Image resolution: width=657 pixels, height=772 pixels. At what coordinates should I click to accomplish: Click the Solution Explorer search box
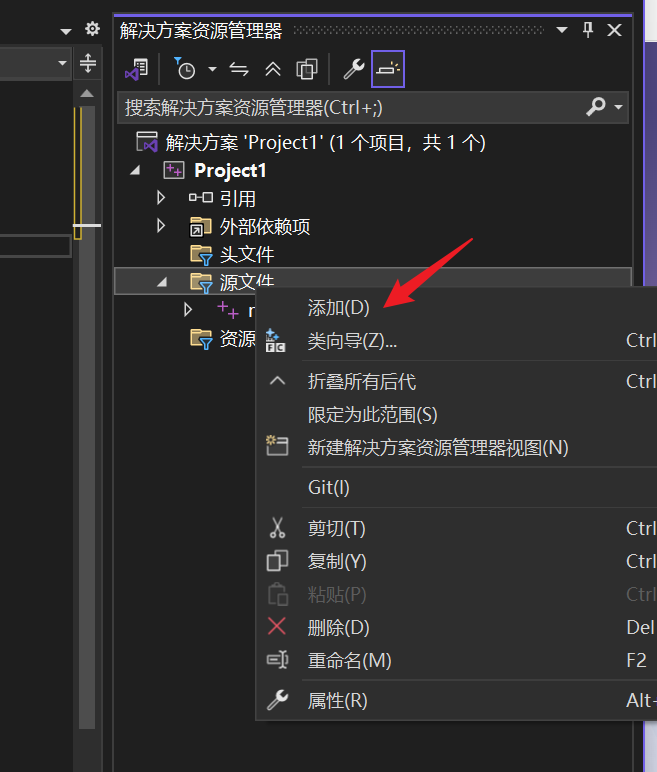pos(350,107)
